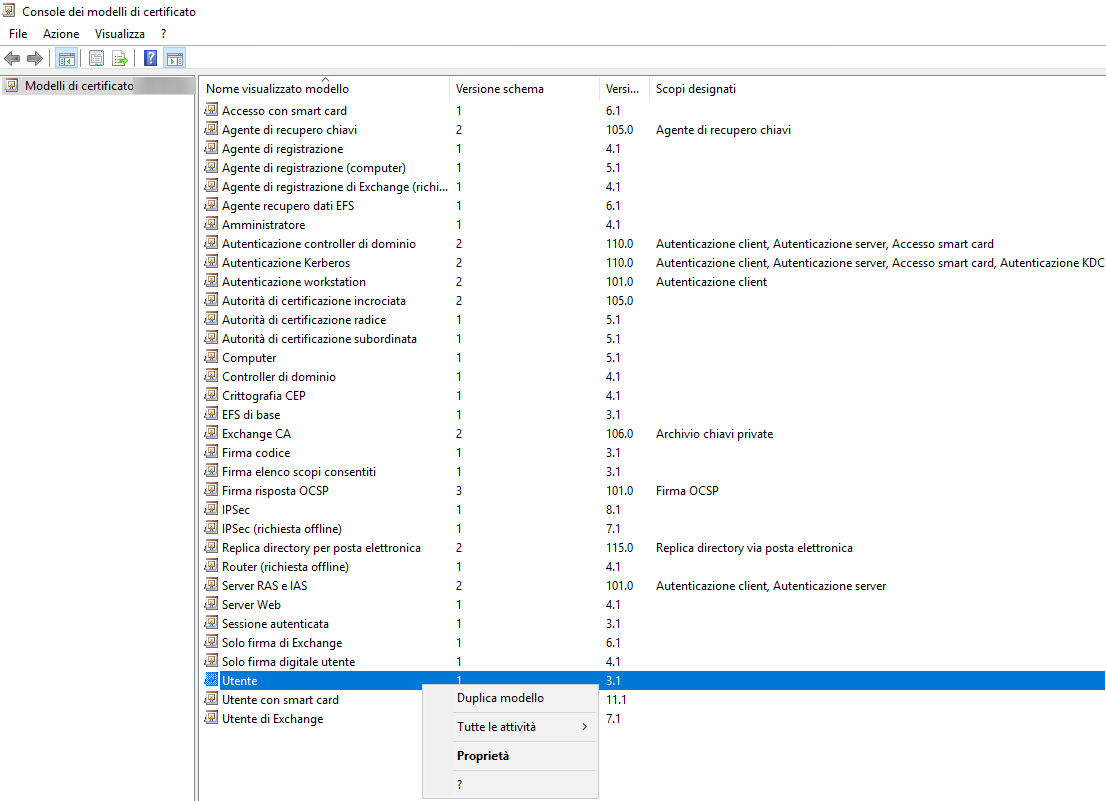Click the Back arrow in the toolbar
Image resolution: width=1106 pixels, height=801 pixels.
(12, 59)
